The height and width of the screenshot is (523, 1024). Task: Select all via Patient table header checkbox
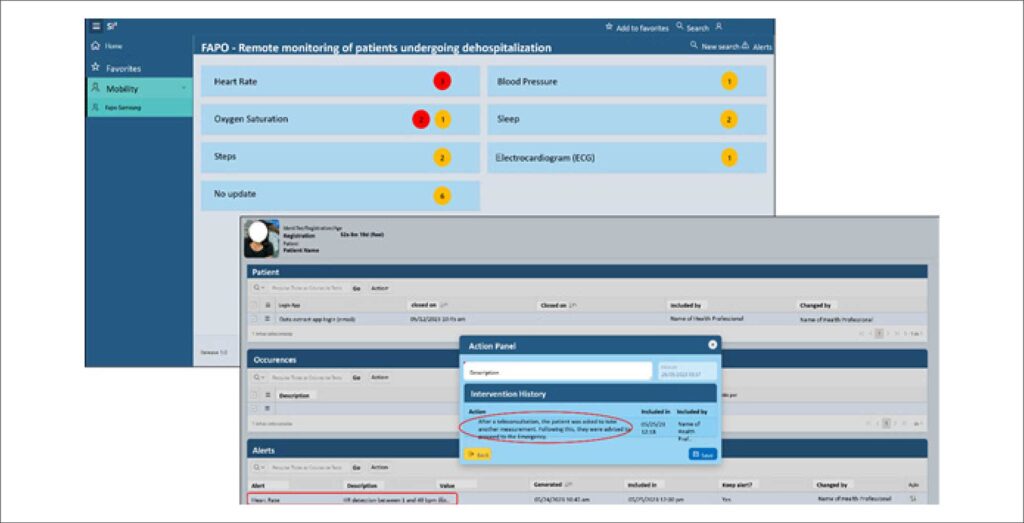[x=254, y=304]
